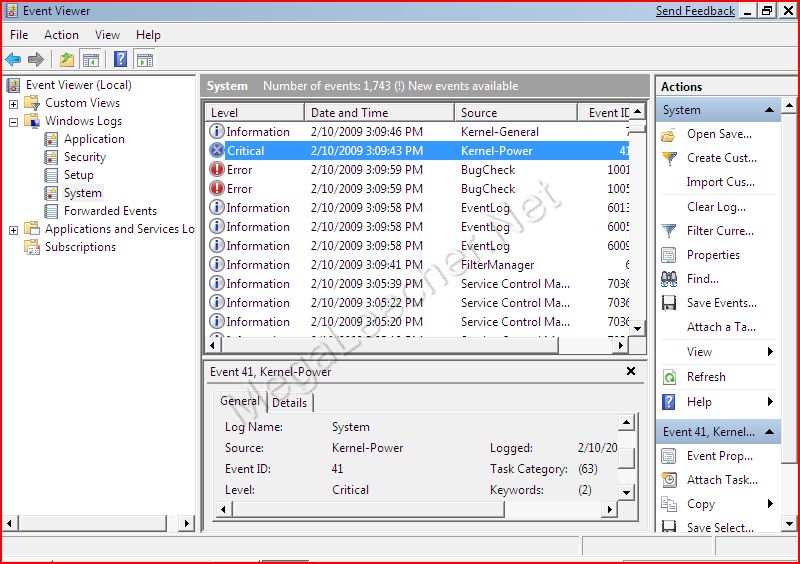Click the Refresh icon in Actions

point(669,377)
